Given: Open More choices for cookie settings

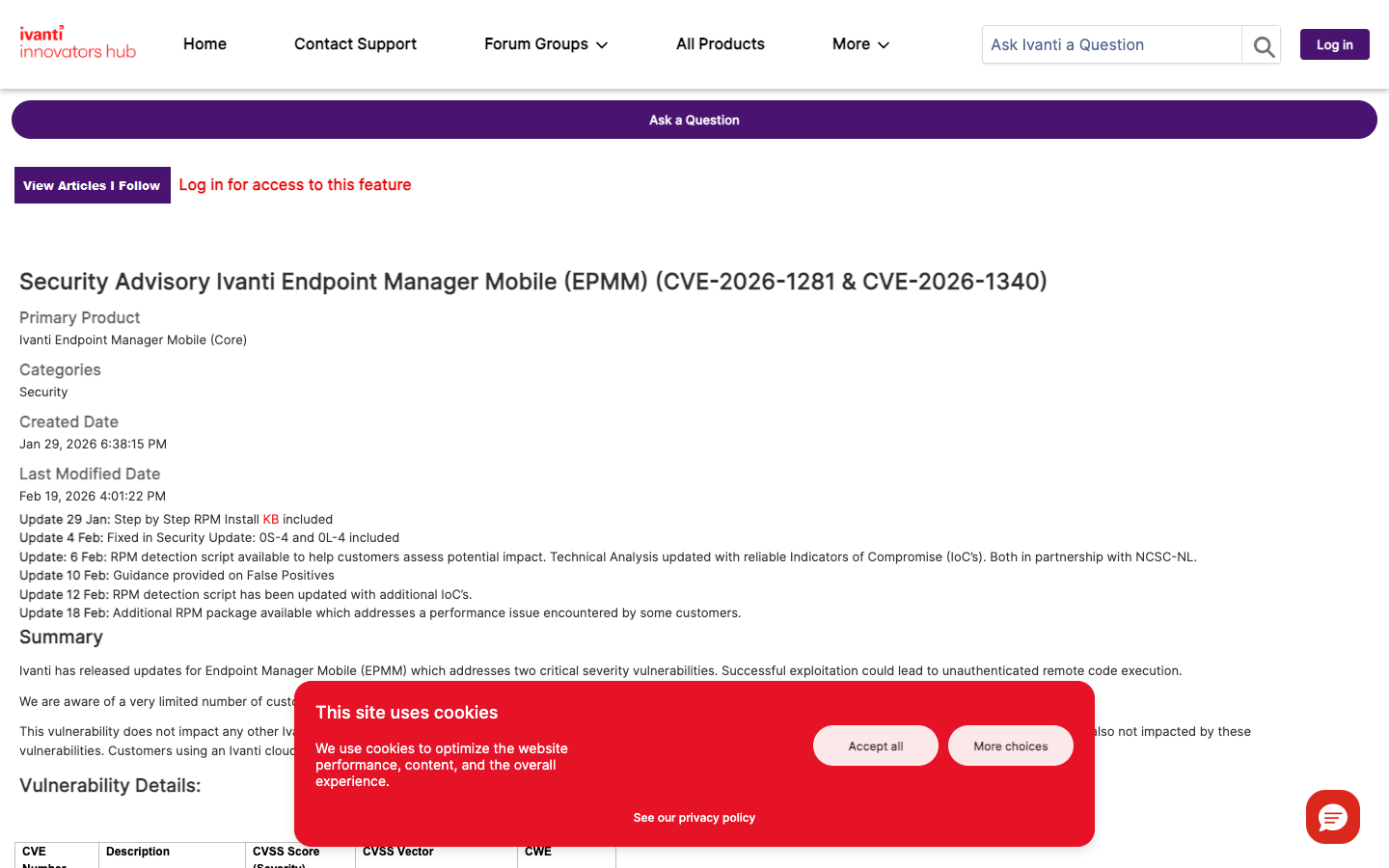Looking at the screenshot, I should (x=1010, y=745).
